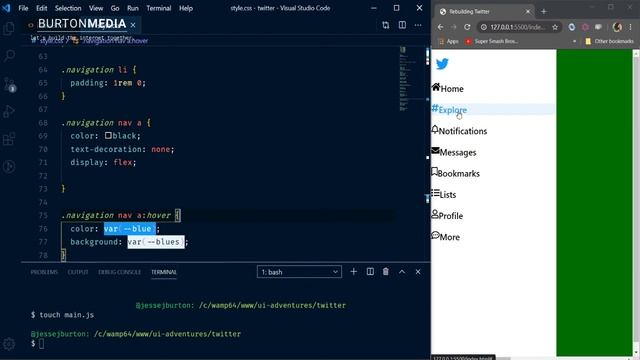The width and height of the screenshot is (640, 360).
Task: Close the terminal panel
Action: point(418,272)
